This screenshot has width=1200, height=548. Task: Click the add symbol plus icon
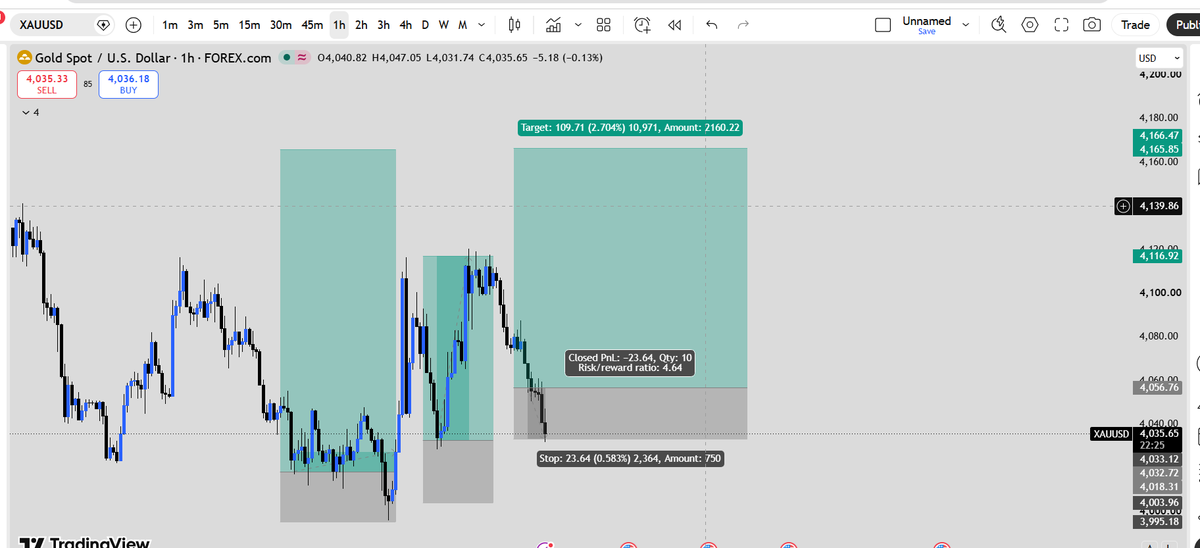coord(133,24)
